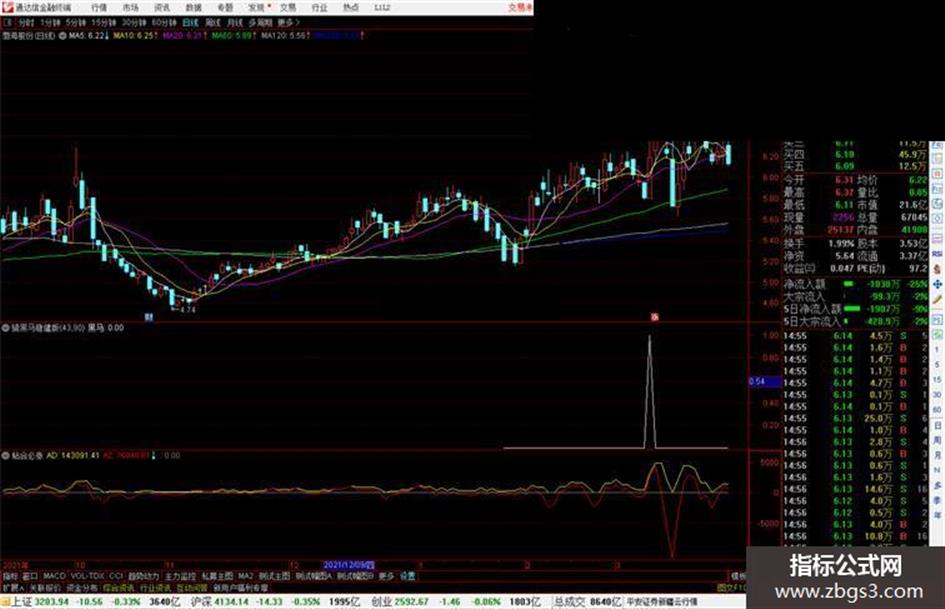Select the MA2 indicator tab

245,576
